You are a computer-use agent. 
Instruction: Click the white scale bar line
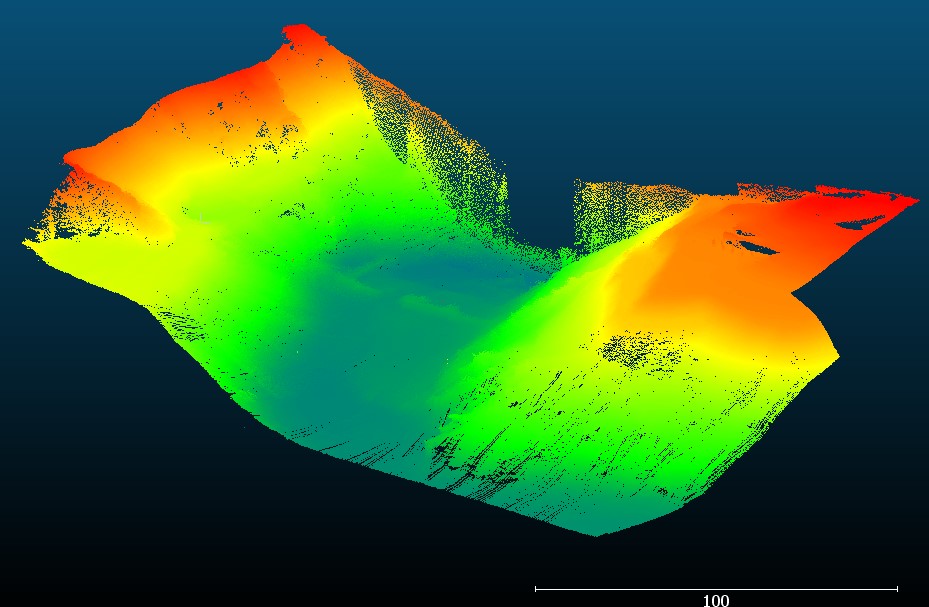[716, 589]
